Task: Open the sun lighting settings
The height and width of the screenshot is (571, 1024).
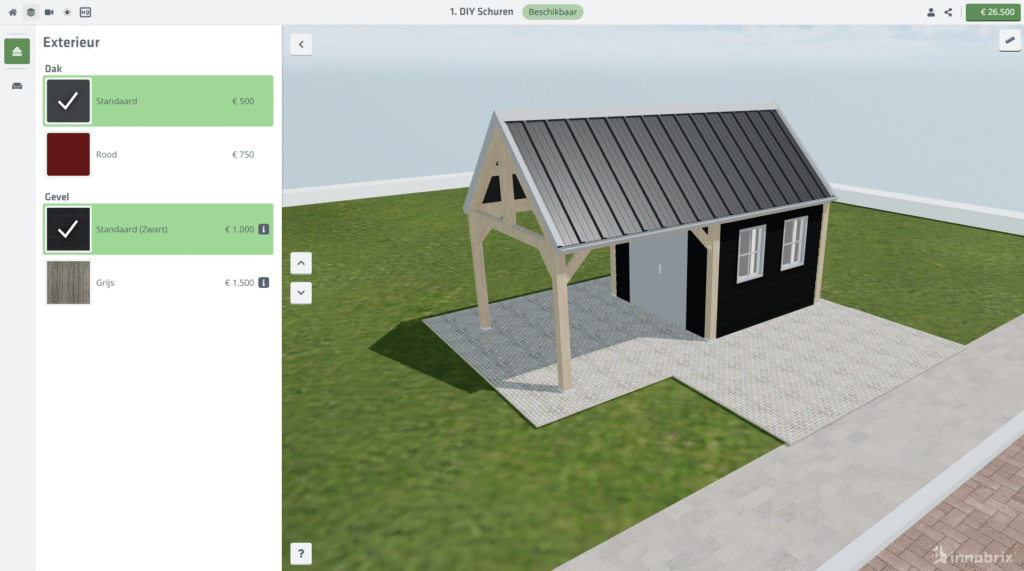Action: coord(67,12)
